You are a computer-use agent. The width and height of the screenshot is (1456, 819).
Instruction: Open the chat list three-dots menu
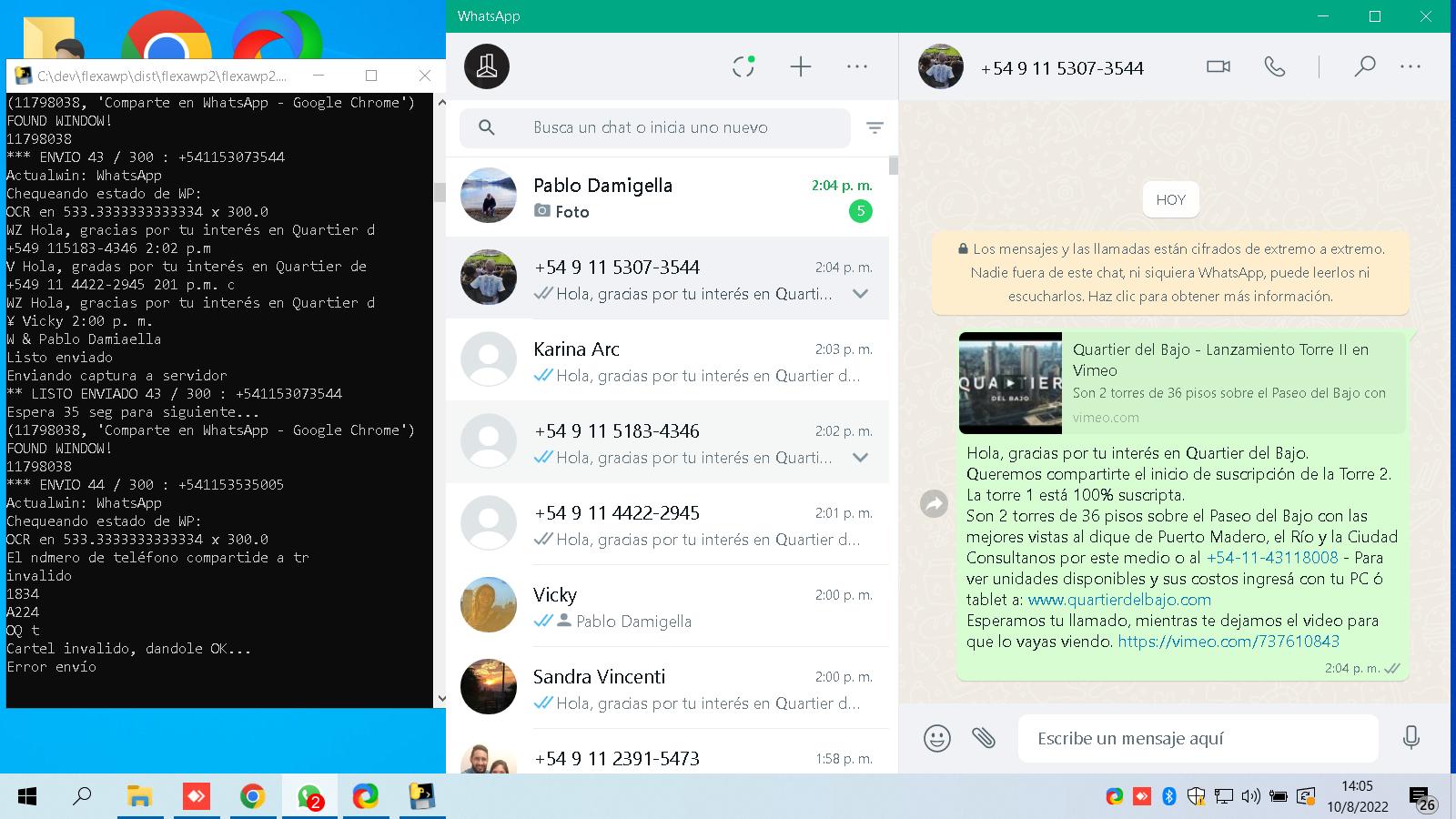[857, 66]
